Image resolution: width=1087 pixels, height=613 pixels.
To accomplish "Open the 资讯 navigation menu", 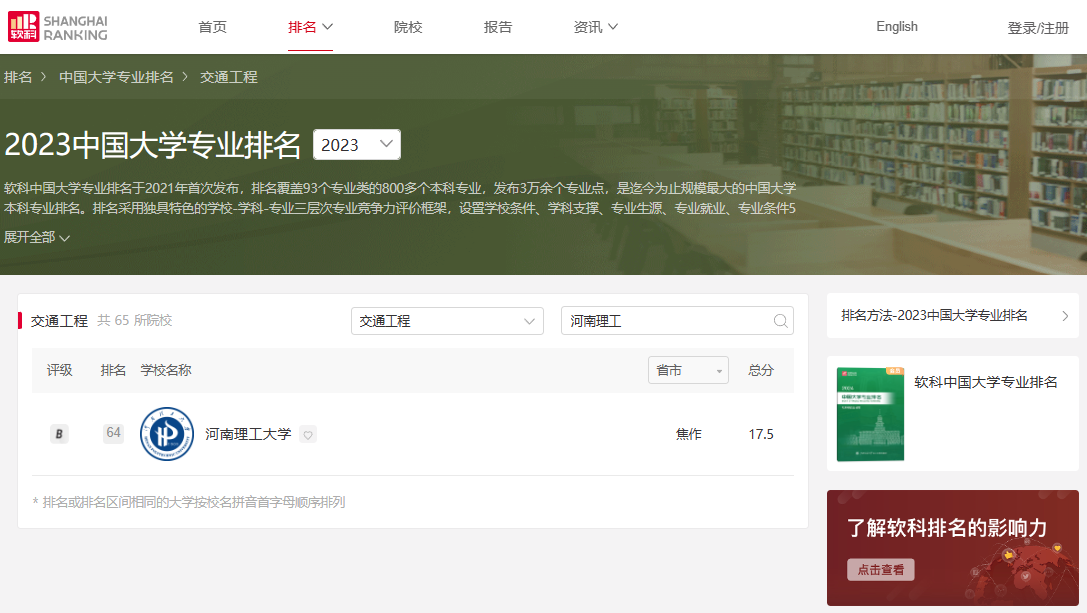I will [x=596, y=27].
